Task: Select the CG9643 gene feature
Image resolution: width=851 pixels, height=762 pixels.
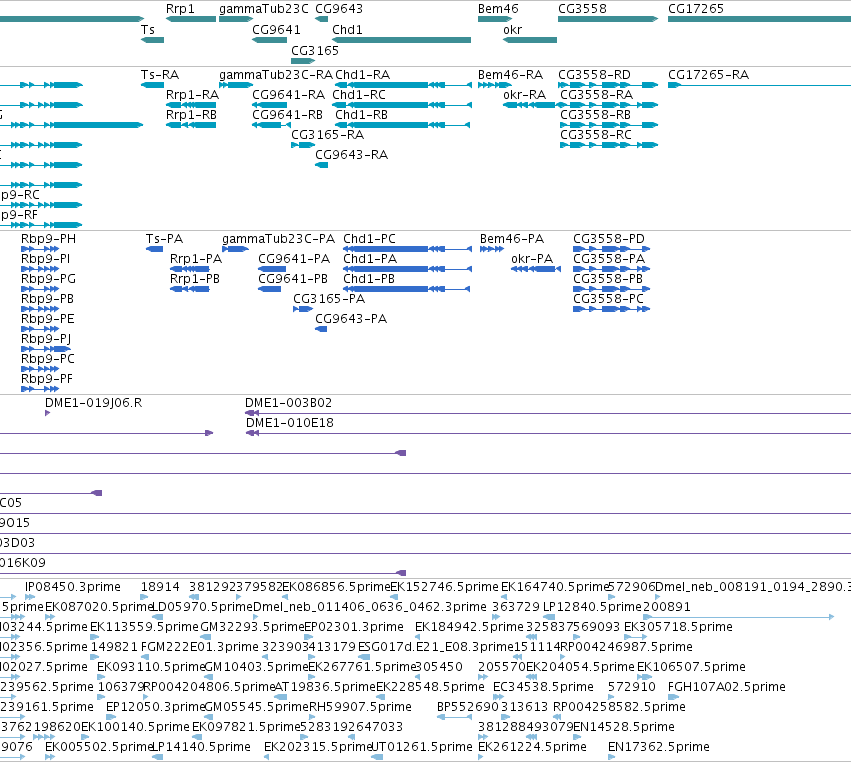Action: [322, 19]
